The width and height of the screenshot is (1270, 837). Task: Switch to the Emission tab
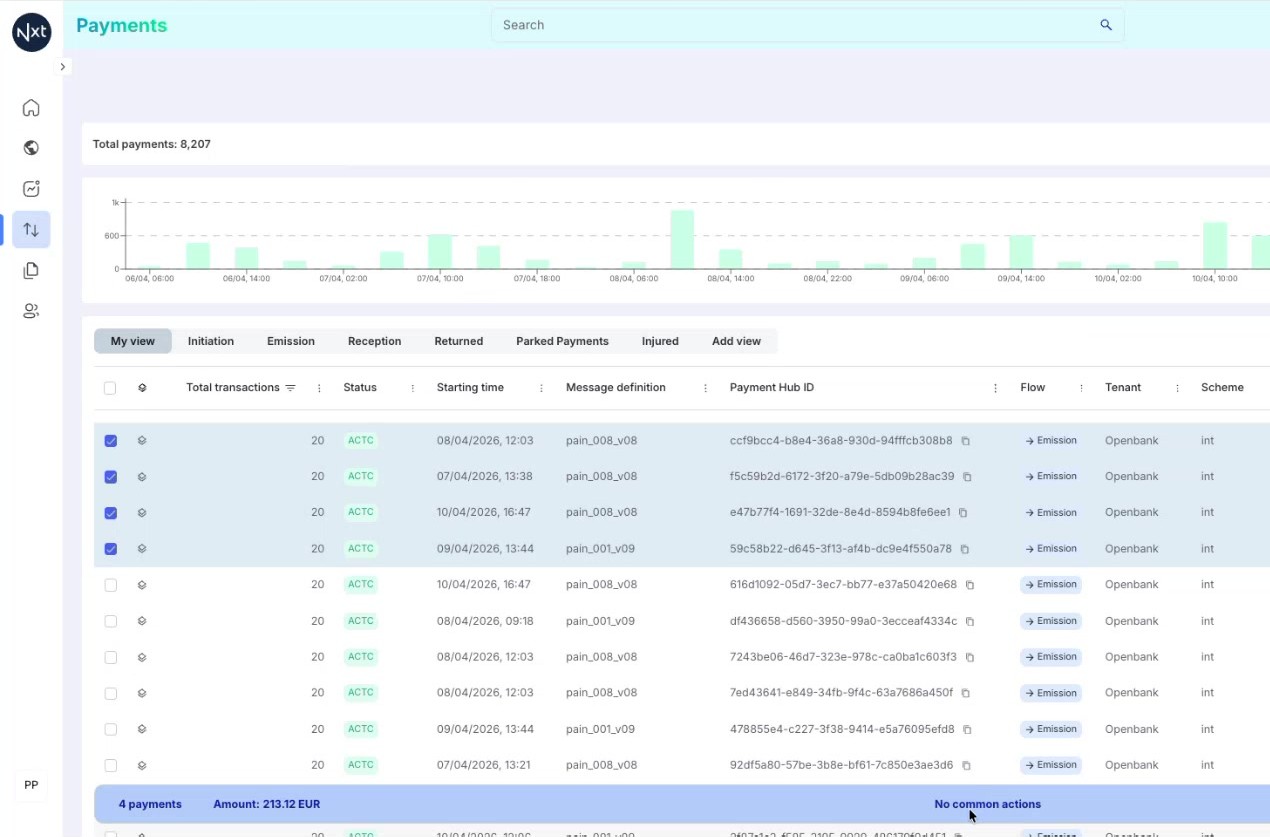tap(291, 341)
